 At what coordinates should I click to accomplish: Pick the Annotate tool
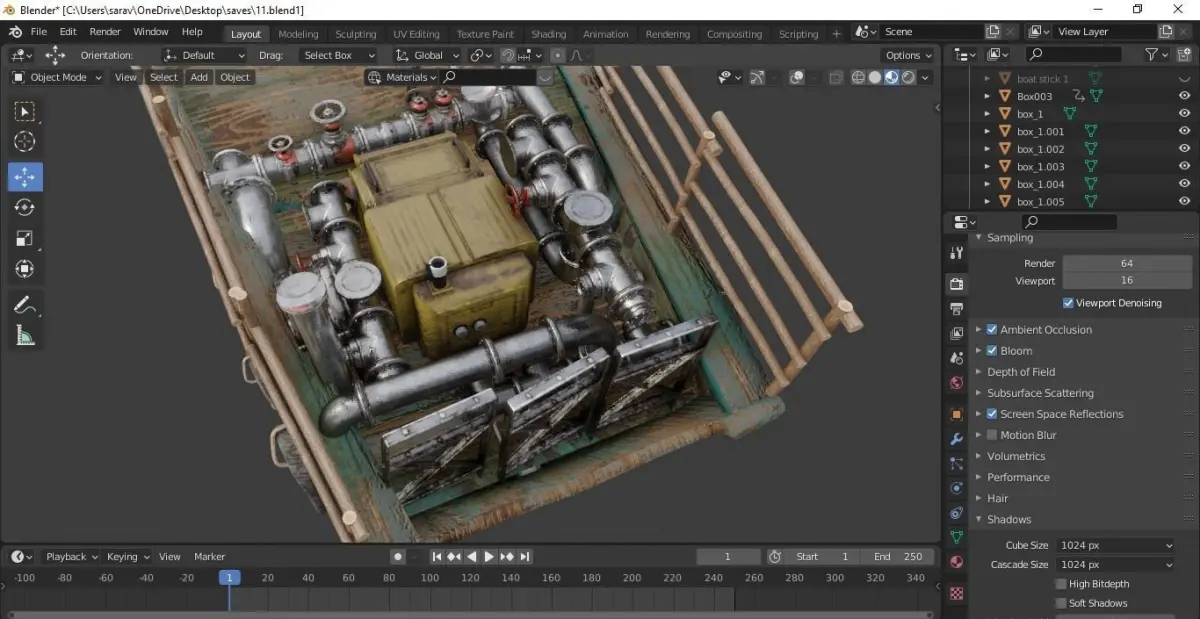pyautogui.click(x=25, y=305)
